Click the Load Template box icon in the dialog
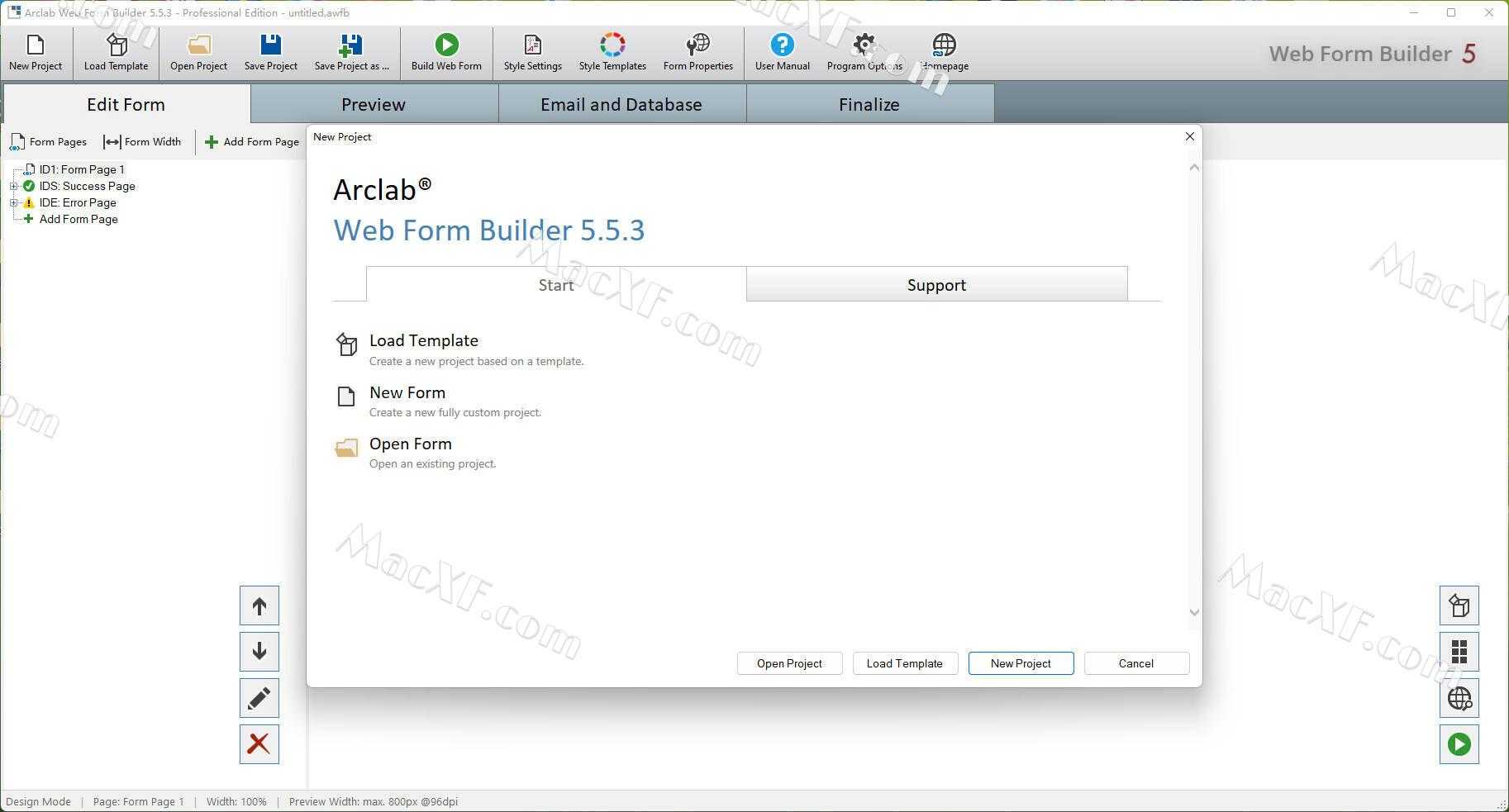The image size is (1509, 812). pyautogui.click(x=346, y=344)
